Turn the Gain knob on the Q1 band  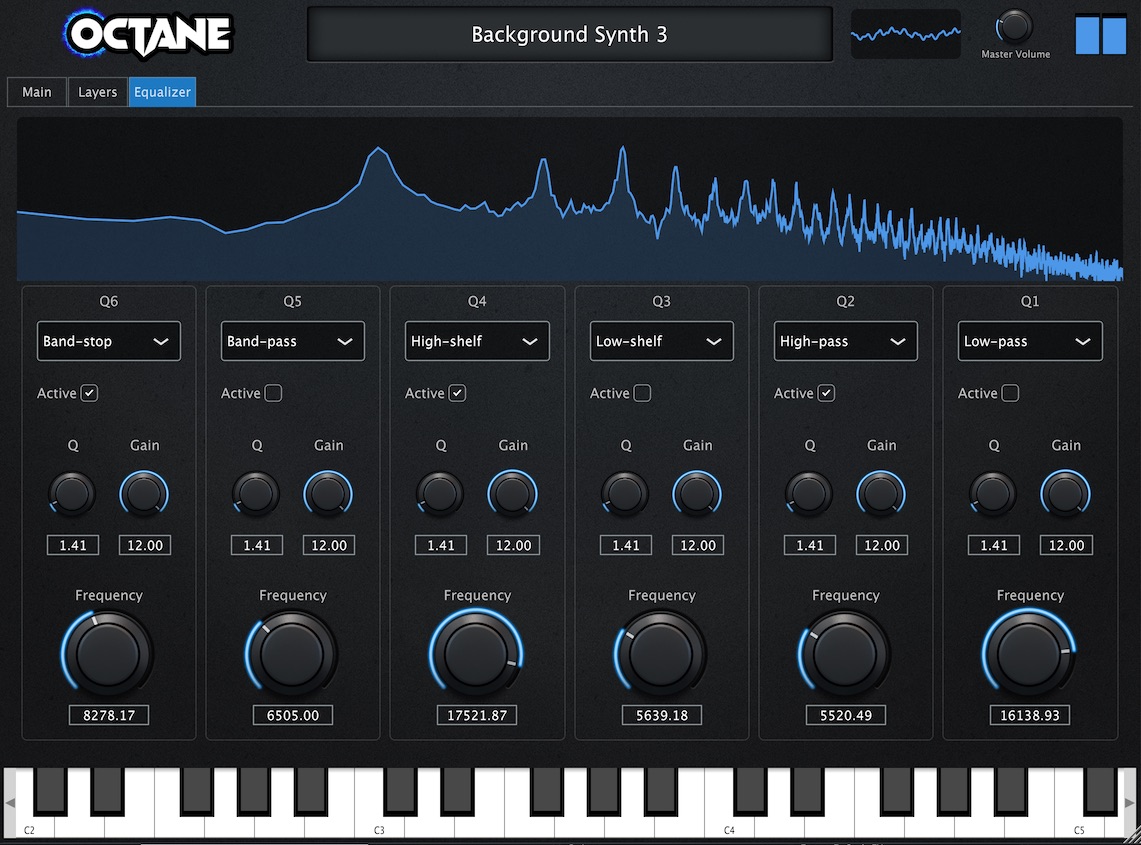1065,492
